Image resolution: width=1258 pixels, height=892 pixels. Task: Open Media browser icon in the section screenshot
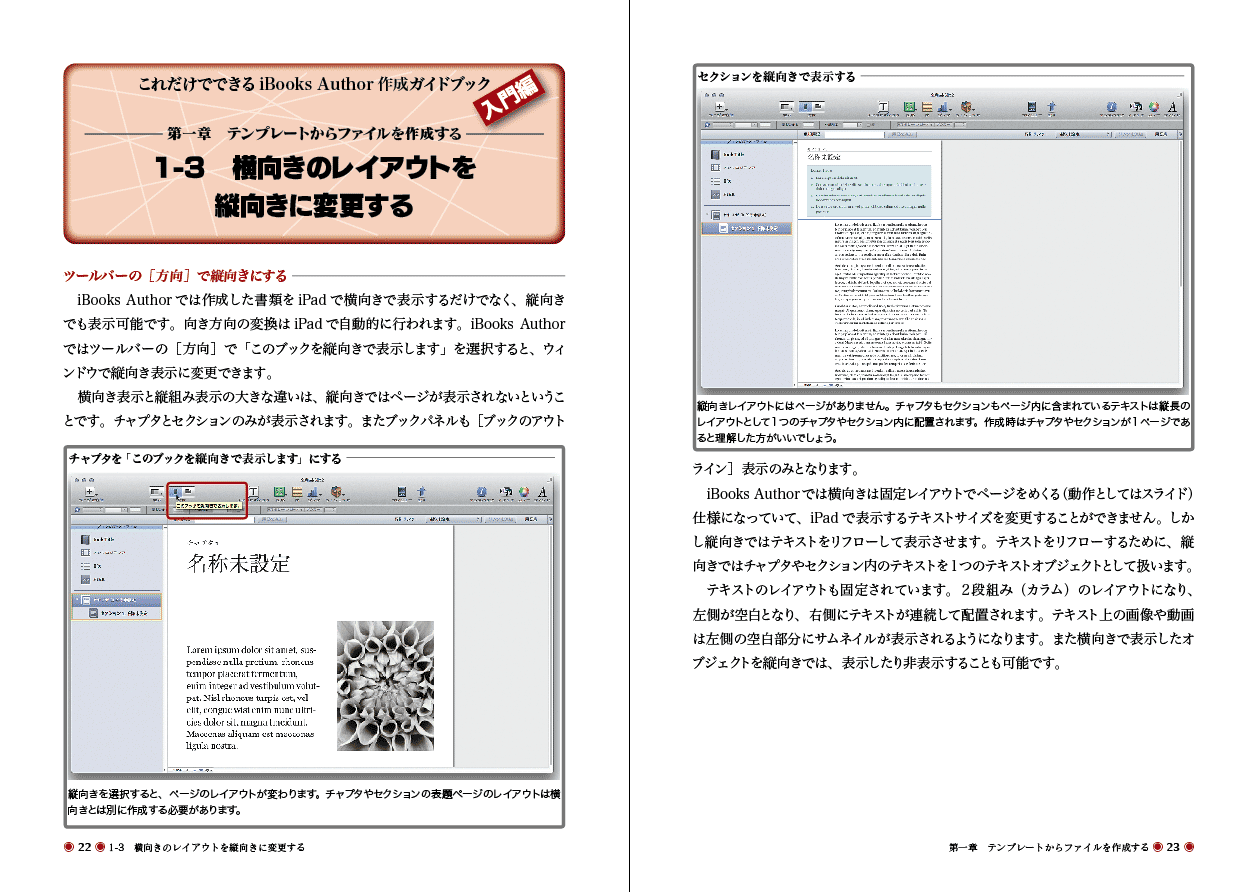[x=1136, y=106]
